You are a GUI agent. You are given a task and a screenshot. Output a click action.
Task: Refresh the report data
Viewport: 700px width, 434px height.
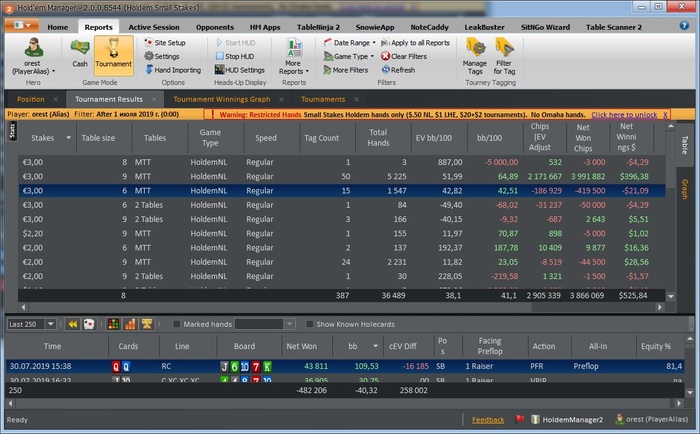pyautogui.click(x=398, y=70)
